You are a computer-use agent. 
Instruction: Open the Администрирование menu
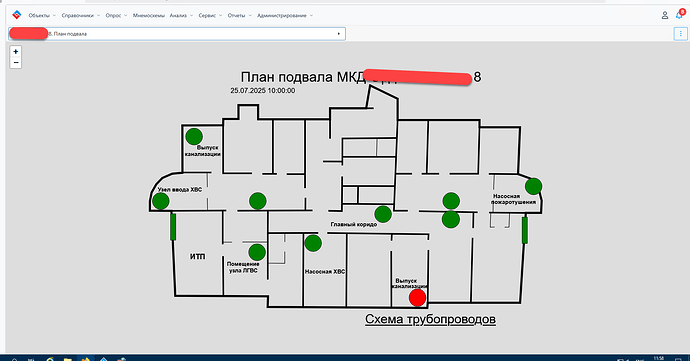point(285,15)
